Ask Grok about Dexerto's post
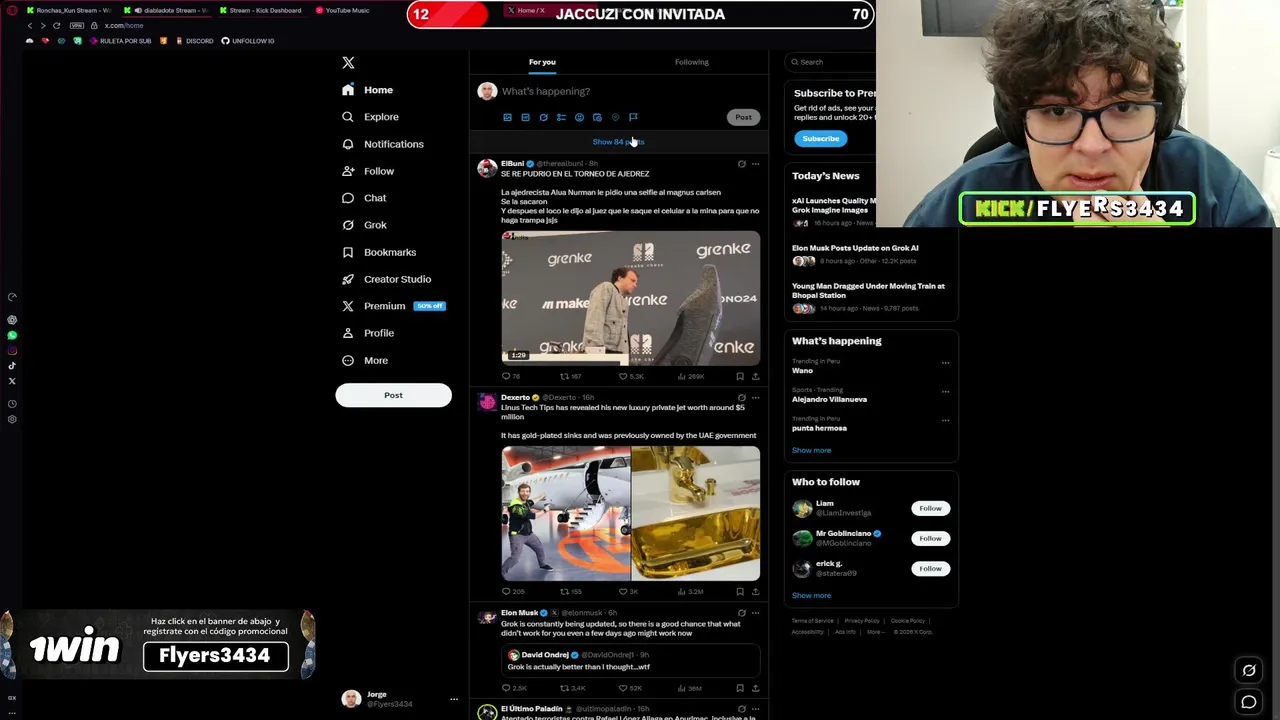Viewport: 1280px width, 720px height. [x=741, y=398]
